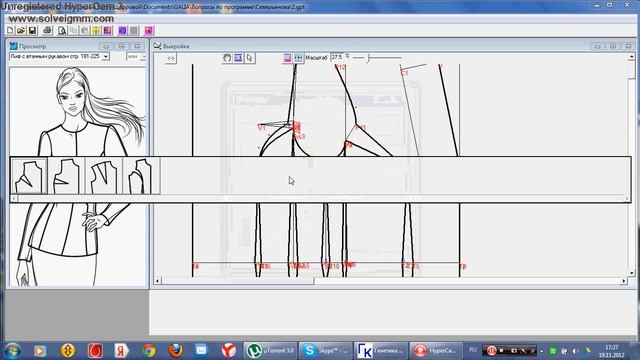
Task: Click the pattern panel vertical scroll down arrow
Action: pyautogui.click(x=632, y=273)
